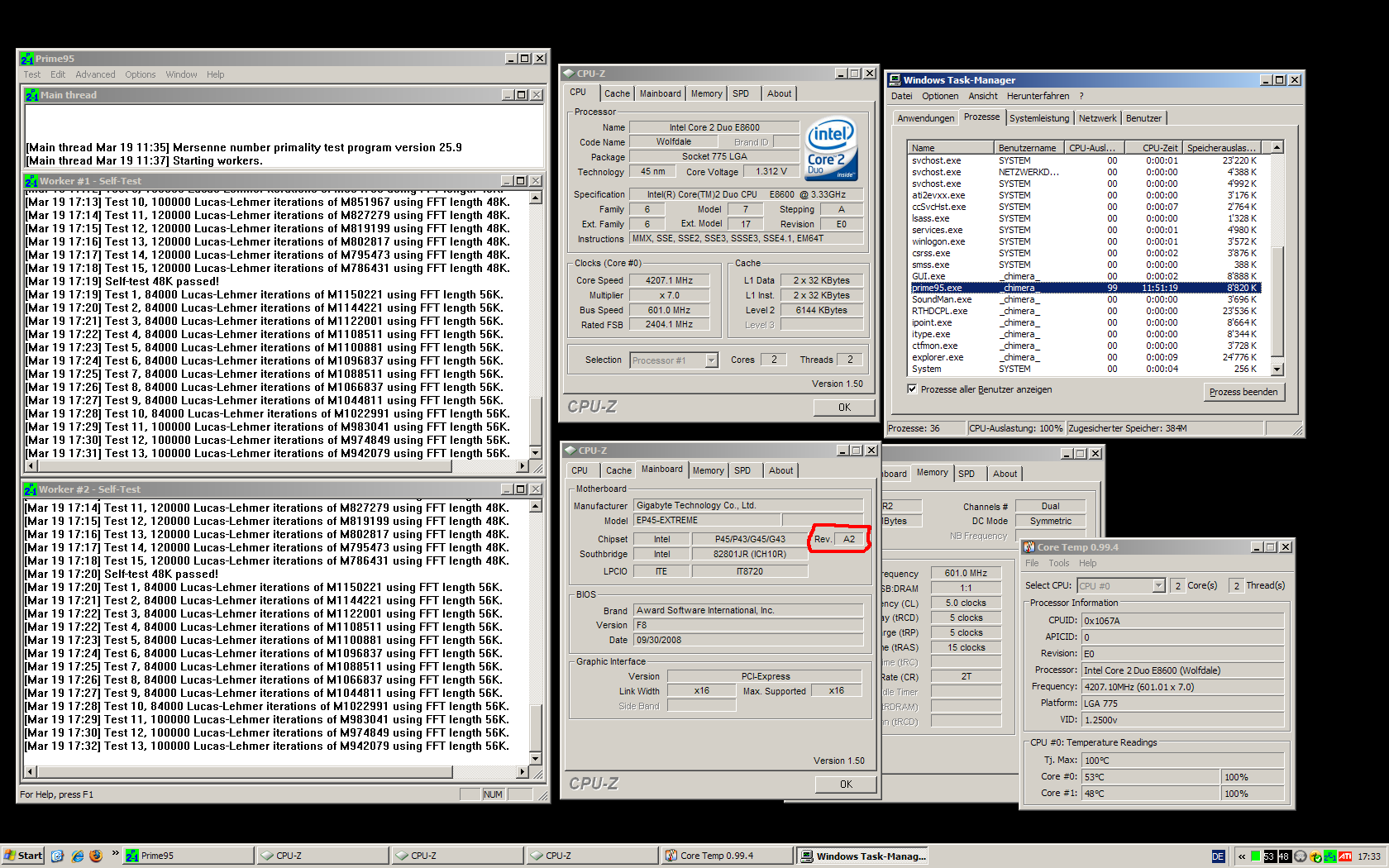Click OK in the CPU-Z Mainboard window

846,784
